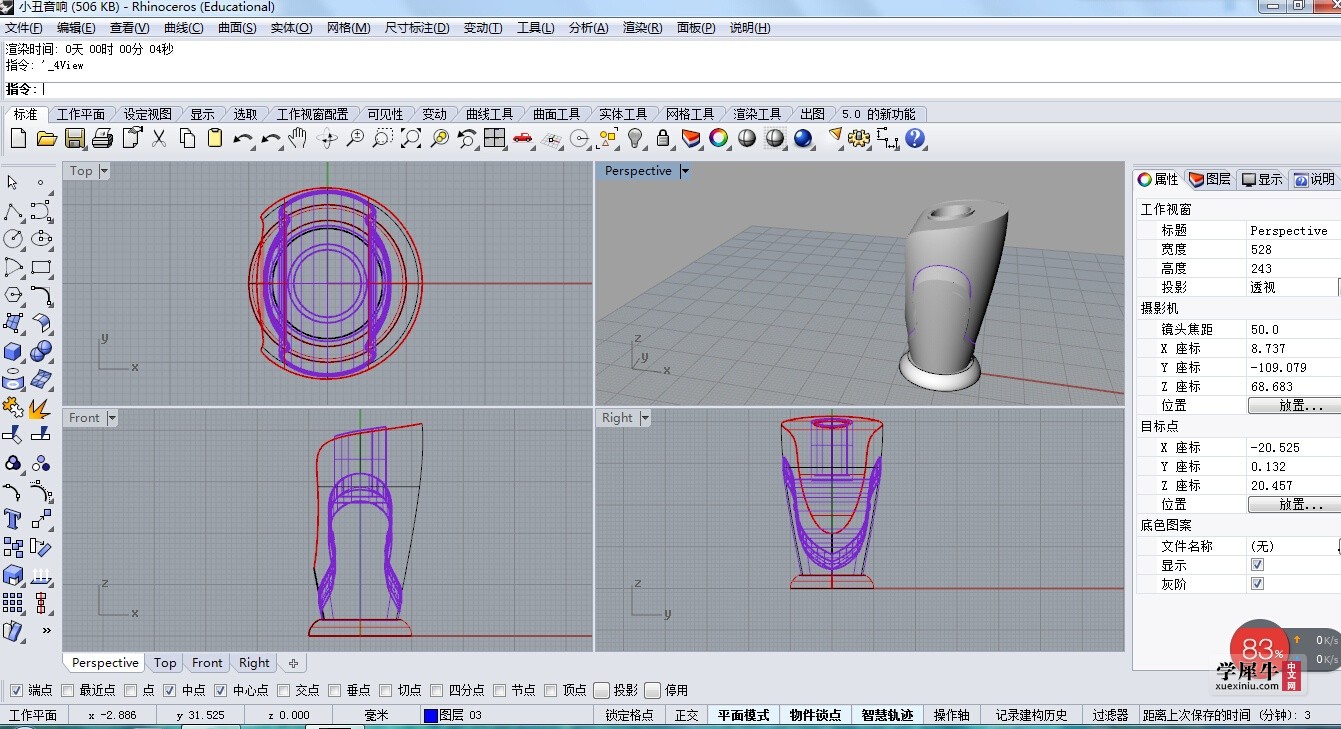Open a file with the folder icon
Viewport: 1341px width, 729px height.
tap(46, 139)
